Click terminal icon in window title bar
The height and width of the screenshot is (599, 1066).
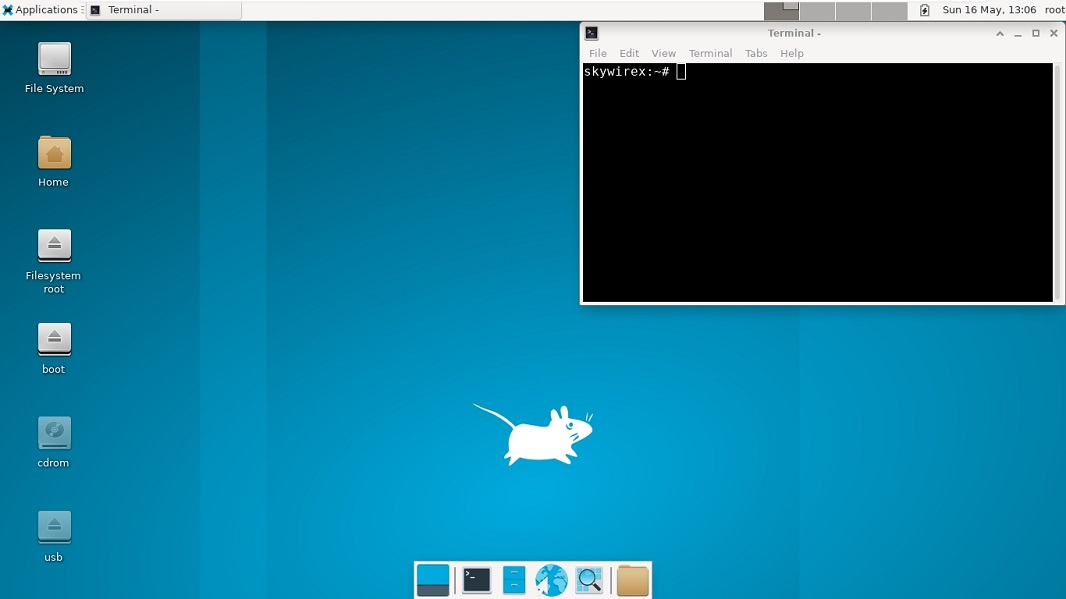[x=591, y=33]
